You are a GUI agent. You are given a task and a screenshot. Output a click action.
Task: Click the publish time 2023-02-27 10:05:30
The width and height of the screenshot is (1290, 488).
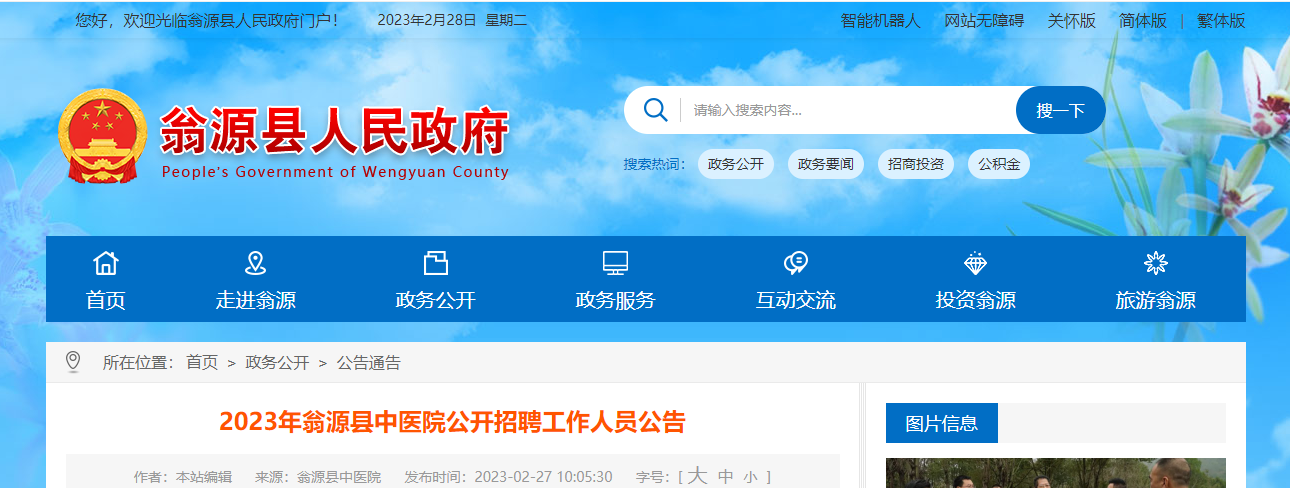543,477
